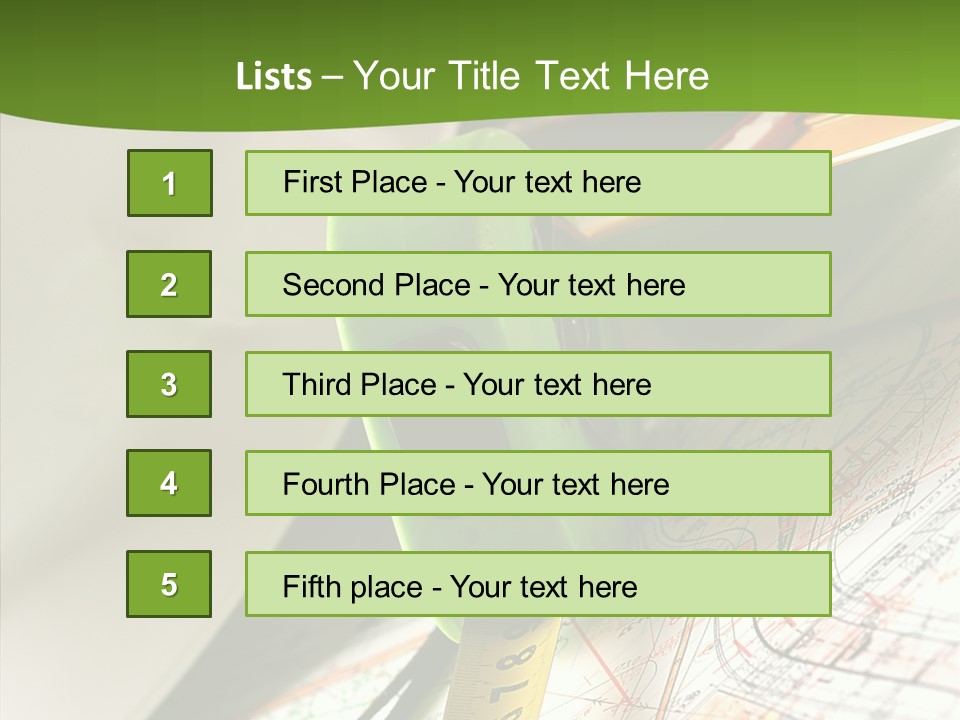960x720 pixels.
Task: Click the words Fifth place
Action: click(x=353, y=586)
